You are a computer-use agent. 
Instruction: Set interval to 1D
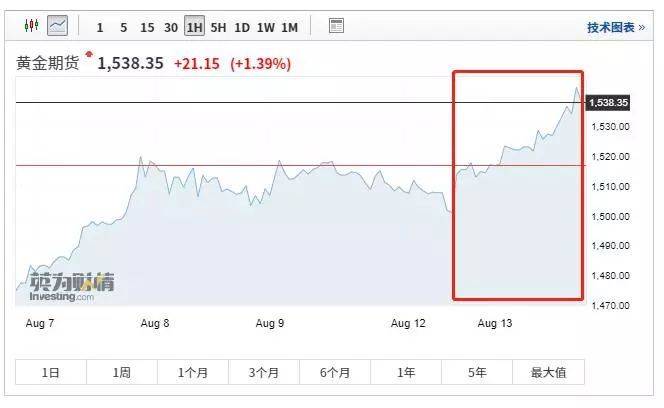click(x=242, y=27)
